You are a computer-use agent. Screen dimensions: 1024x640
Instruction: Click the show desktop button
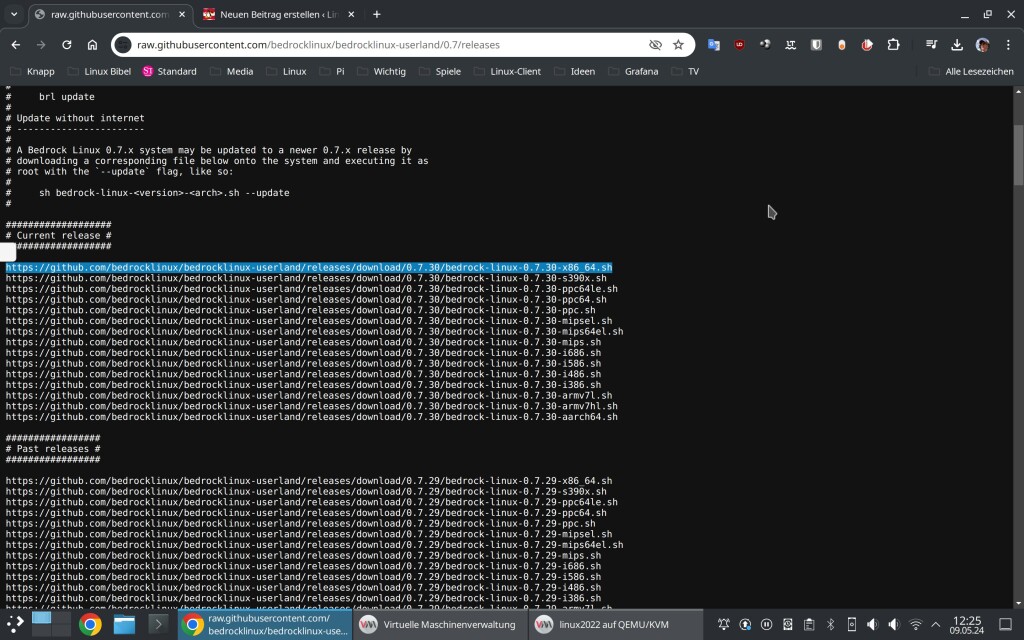pyautogui.click(x=1006, y=624)
